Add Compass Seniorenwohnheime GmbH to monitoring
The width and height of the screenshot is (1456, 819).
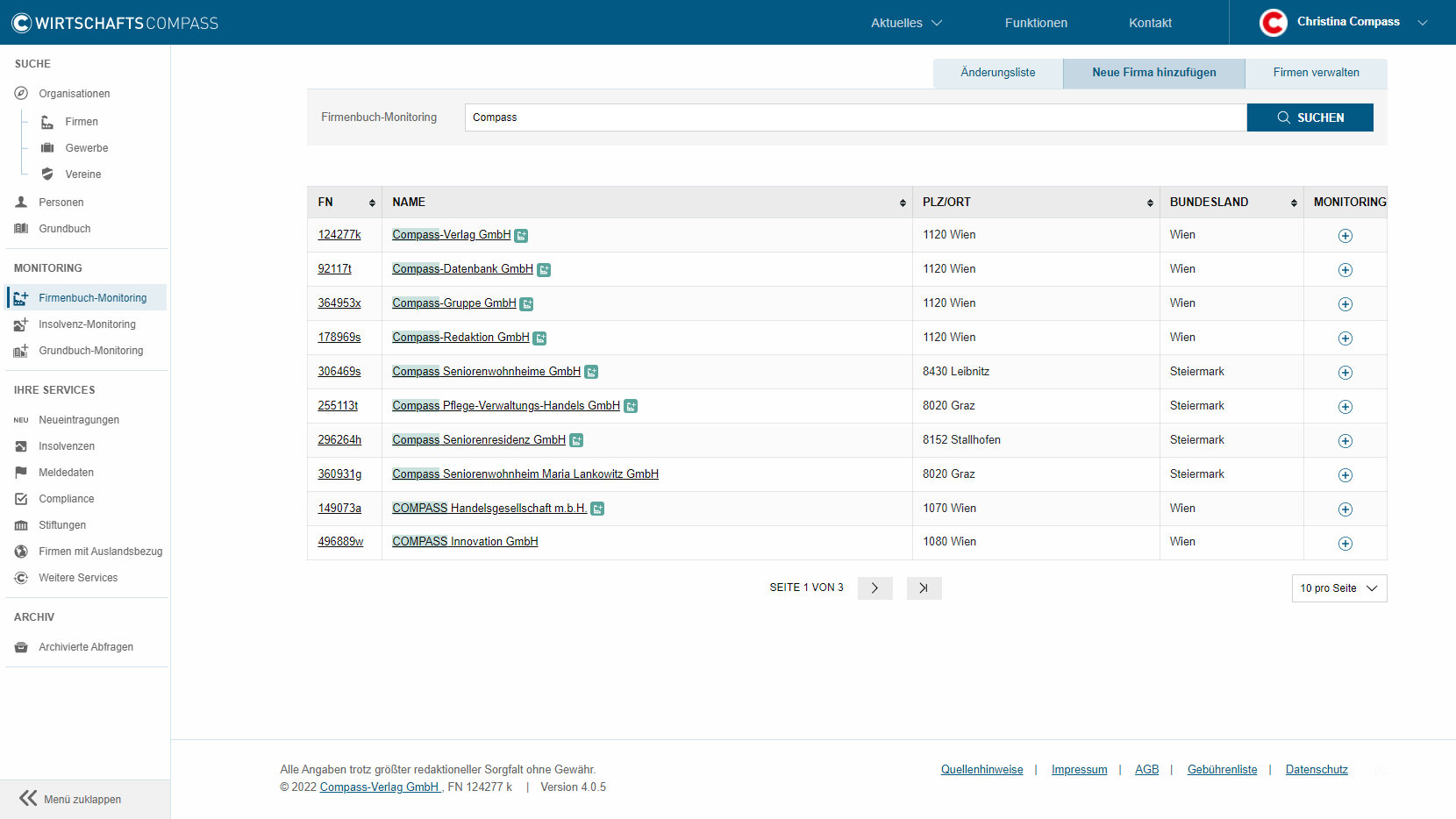click(x=1345, y=373)
